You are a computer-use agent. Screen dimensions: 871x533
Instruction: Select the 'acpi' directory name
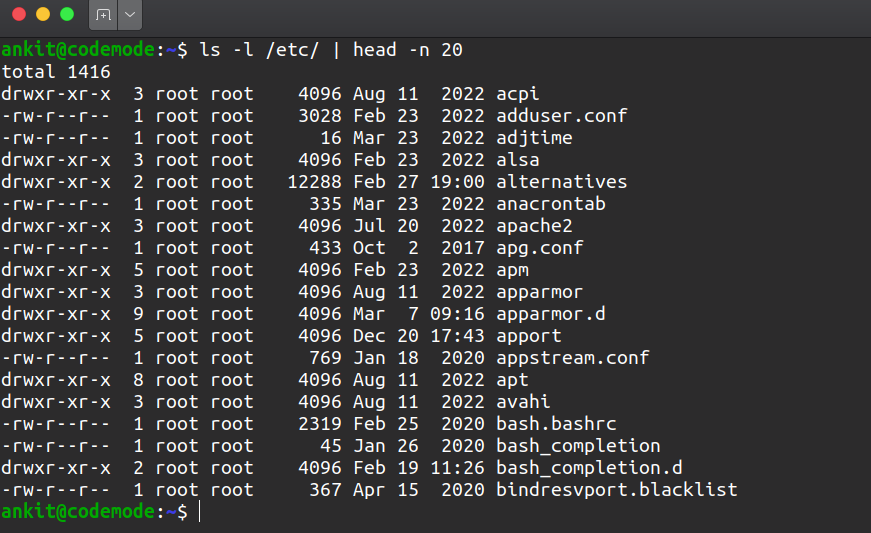pos(517,94)
